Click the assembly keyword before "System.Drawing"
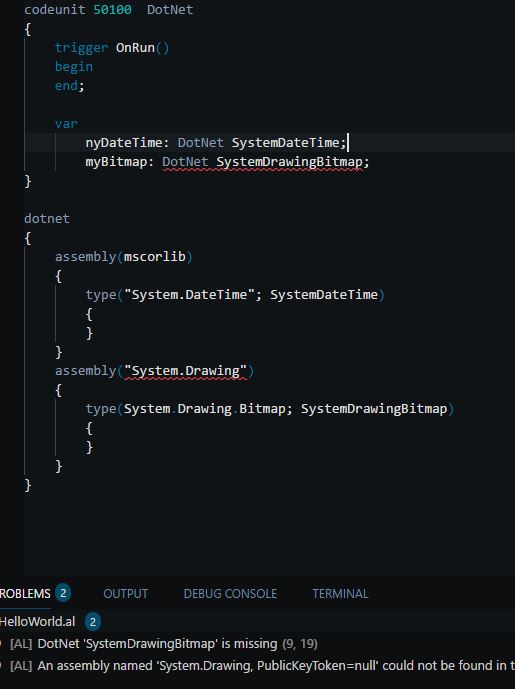Screen dimensions: 515x689 pos(85,371)
